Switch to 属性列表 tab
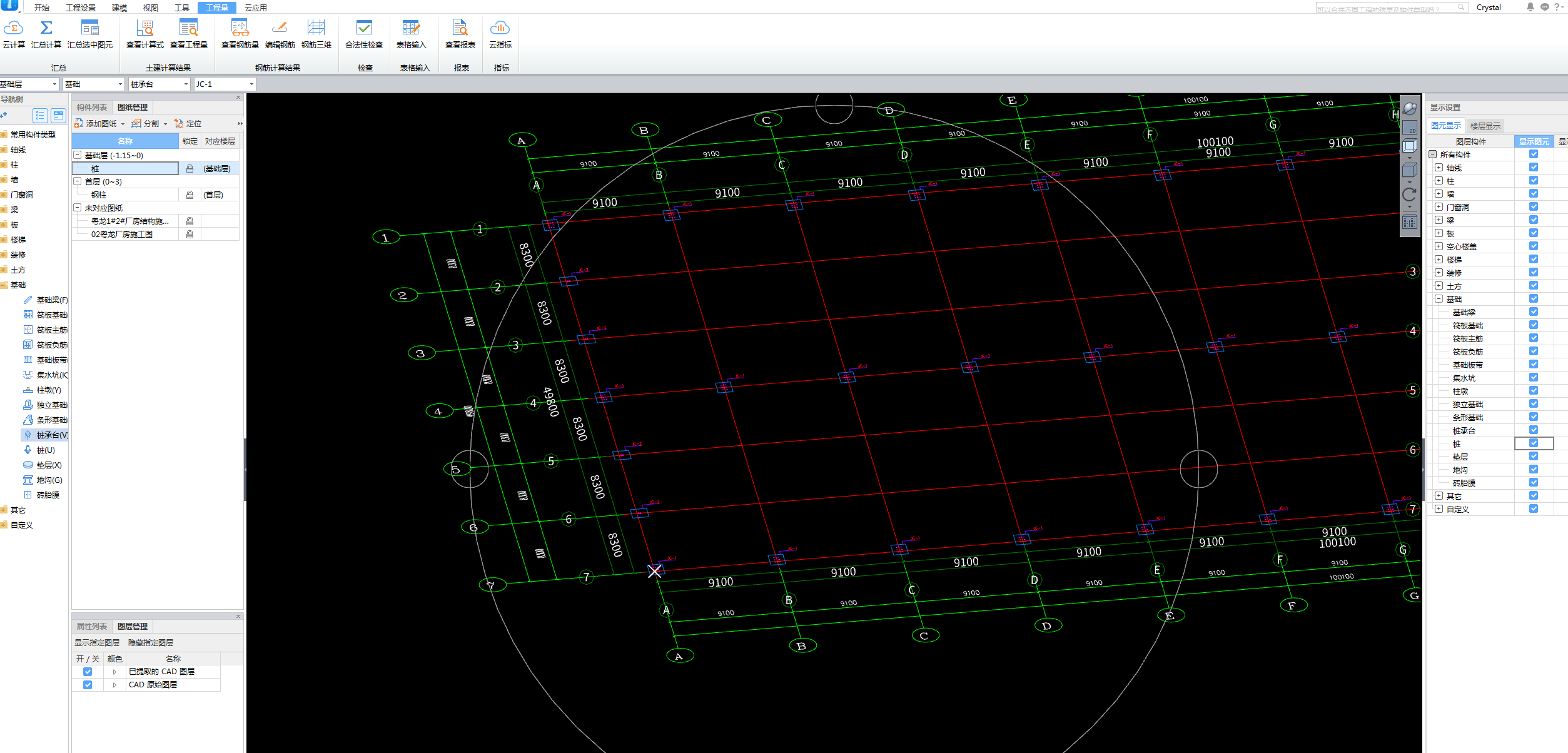The height and width of the screenshot is (753, 1568). click(92, 626)
